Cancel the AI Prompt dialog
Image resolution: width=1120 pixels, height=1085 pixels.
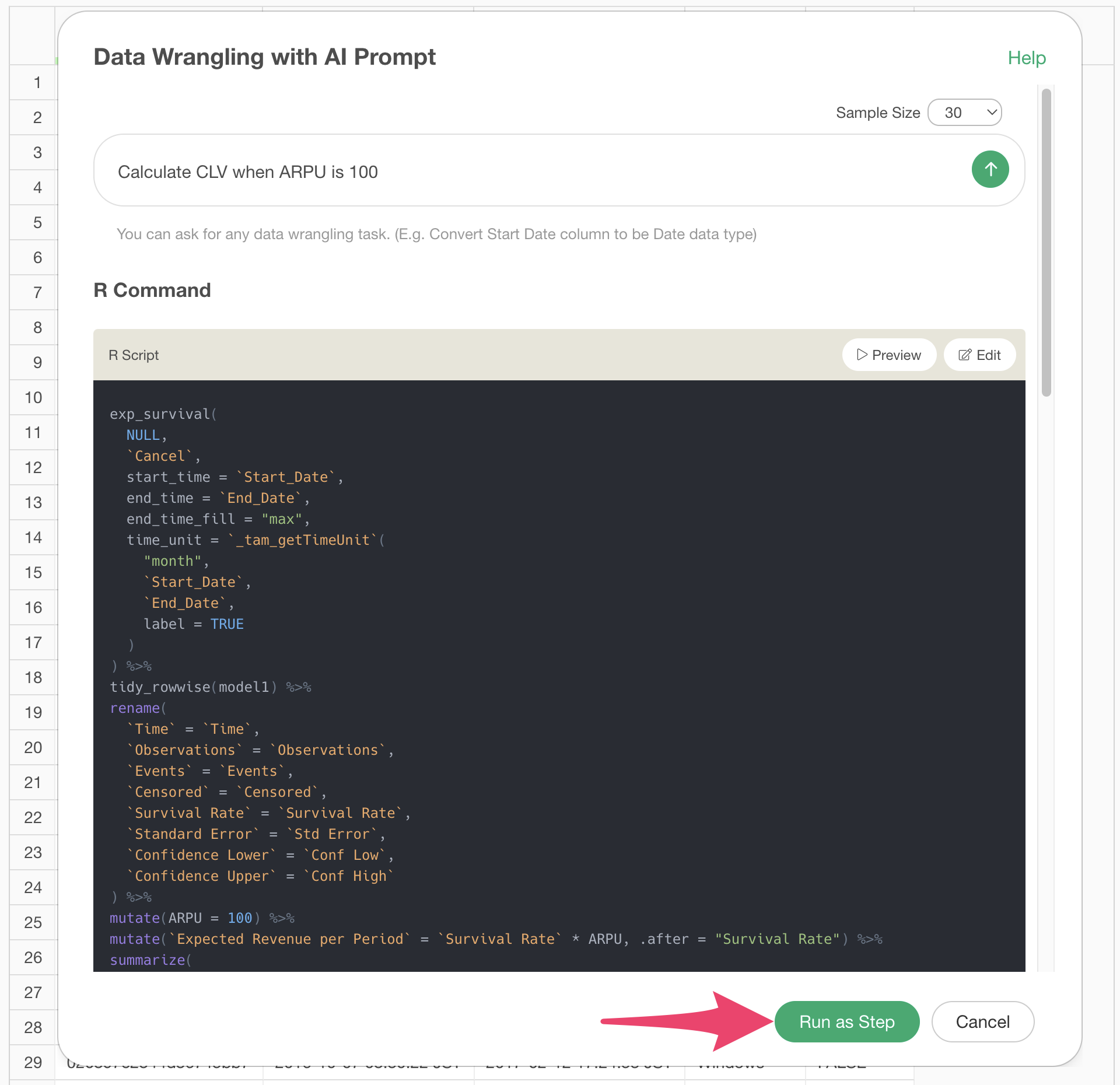pyautogui.click(x=982, y=1021)
